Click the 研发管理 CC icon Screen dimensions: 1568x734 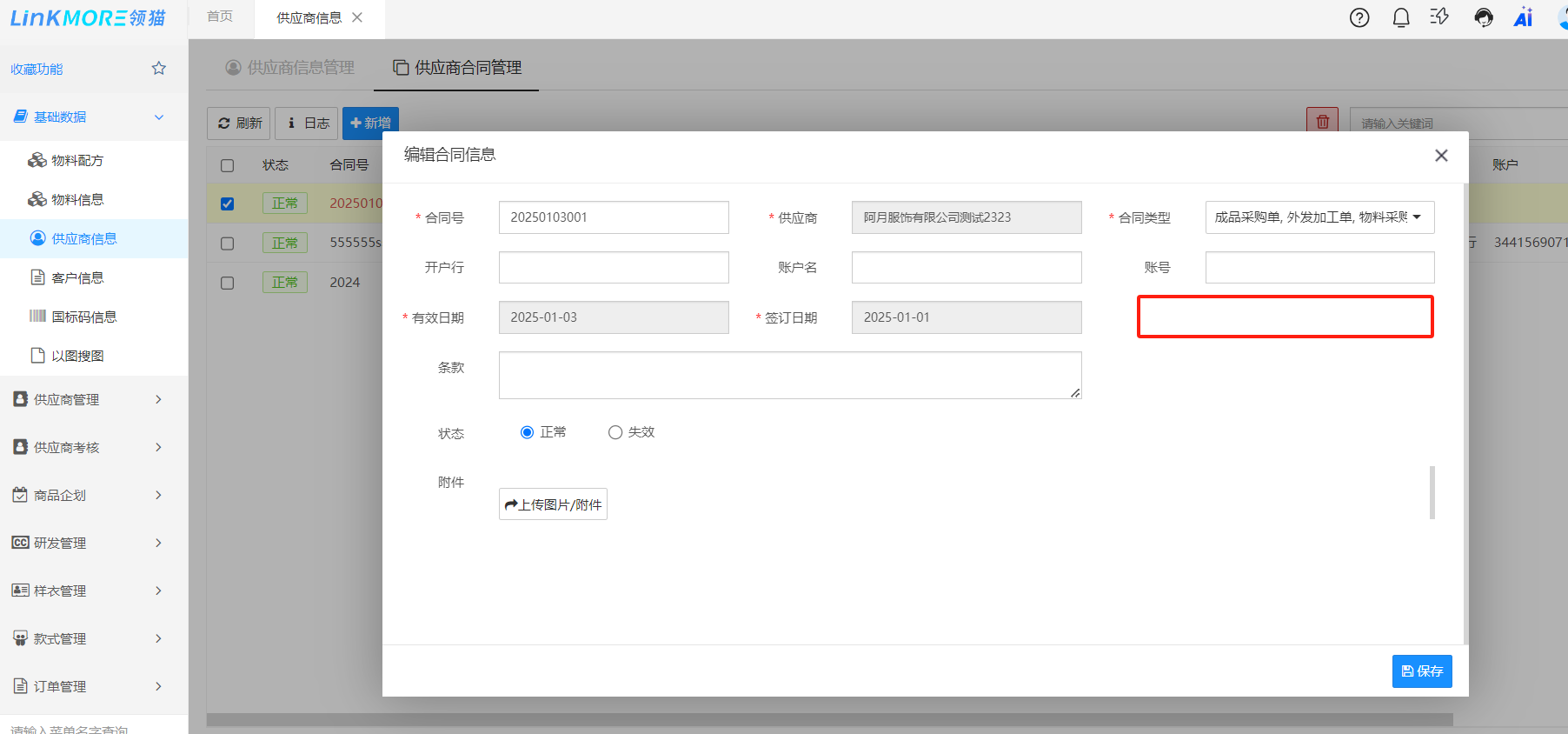click(20, 542)
